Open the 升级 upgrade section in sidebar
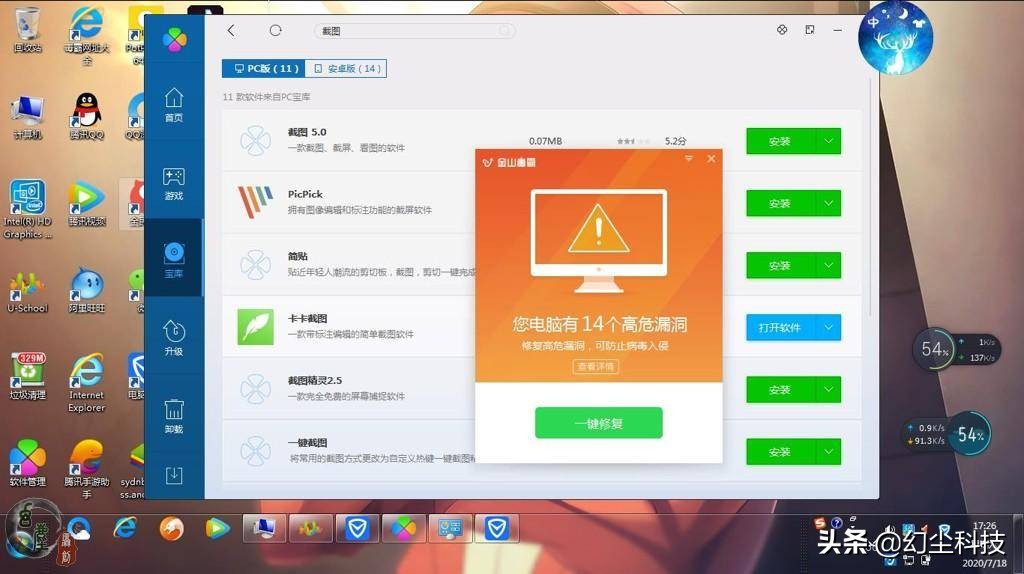Screen dimensions: 1024x574 (174, 338)
